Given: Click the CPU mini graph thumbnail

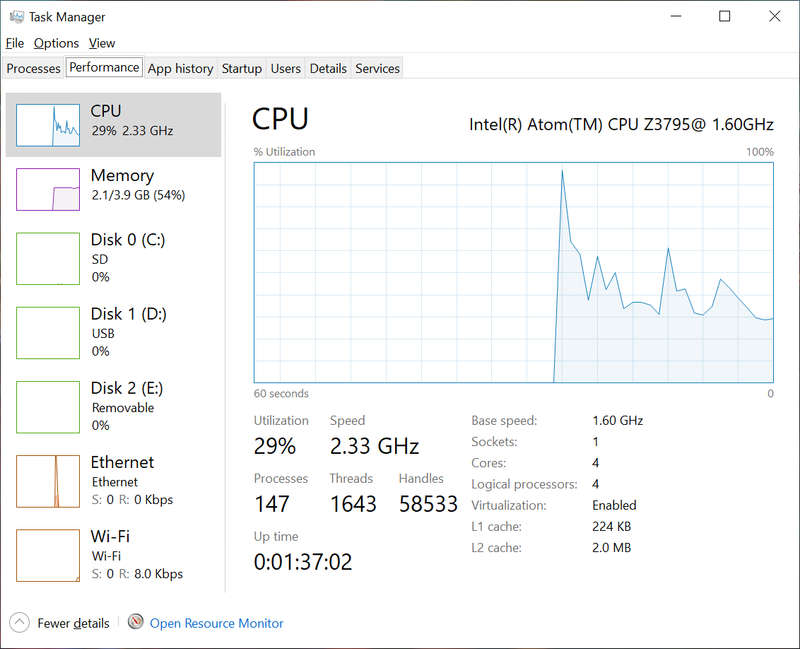Looking at the screenshot, I should [x=48, y=124].
